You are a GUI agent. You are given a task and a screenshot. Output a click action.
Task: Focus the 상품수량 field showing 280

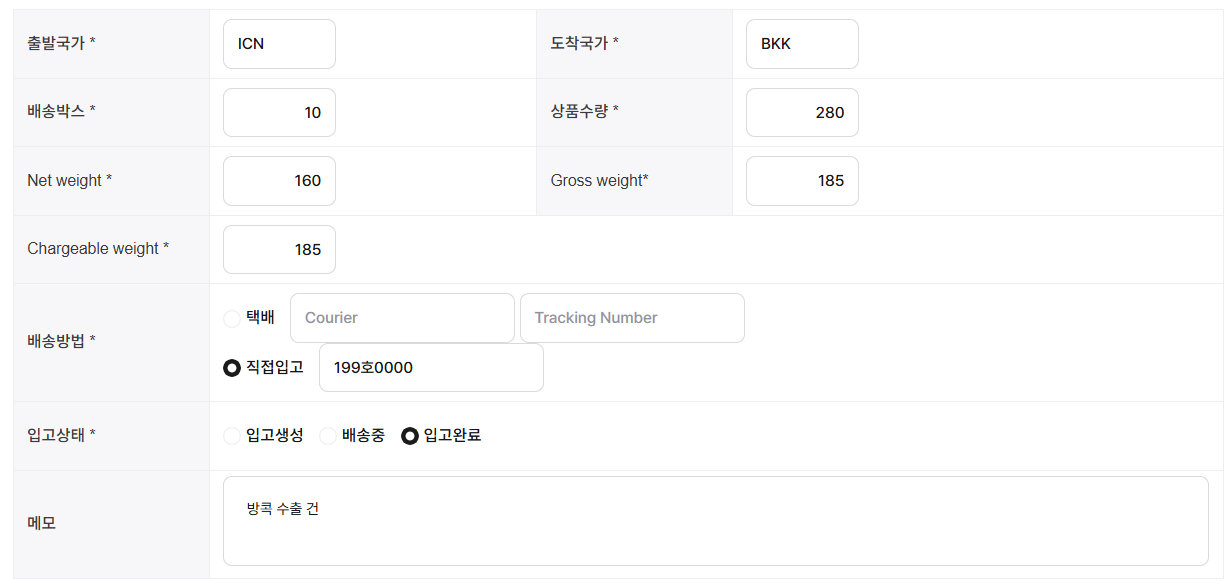coord(802,112)
